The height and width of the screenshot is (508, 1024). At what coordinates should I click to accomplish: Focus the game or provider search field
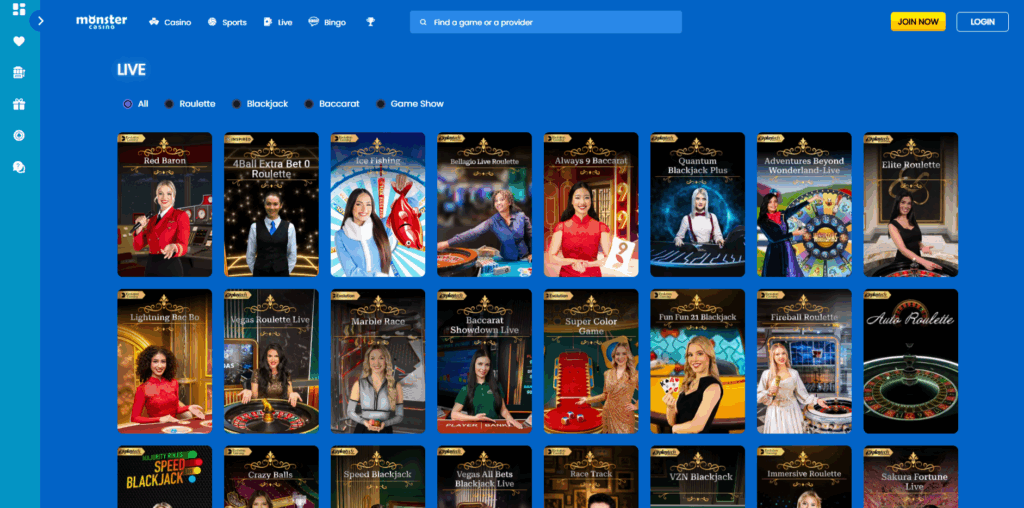click(x=546, y=22)
